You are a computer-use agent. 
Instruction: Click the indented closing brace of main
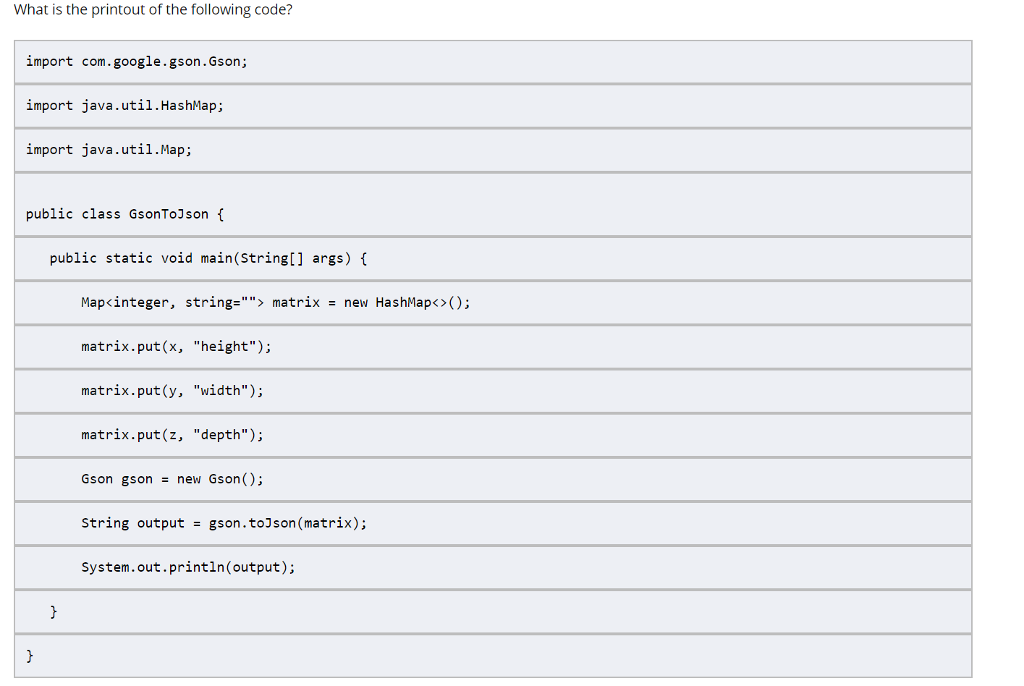coord(54,611)
